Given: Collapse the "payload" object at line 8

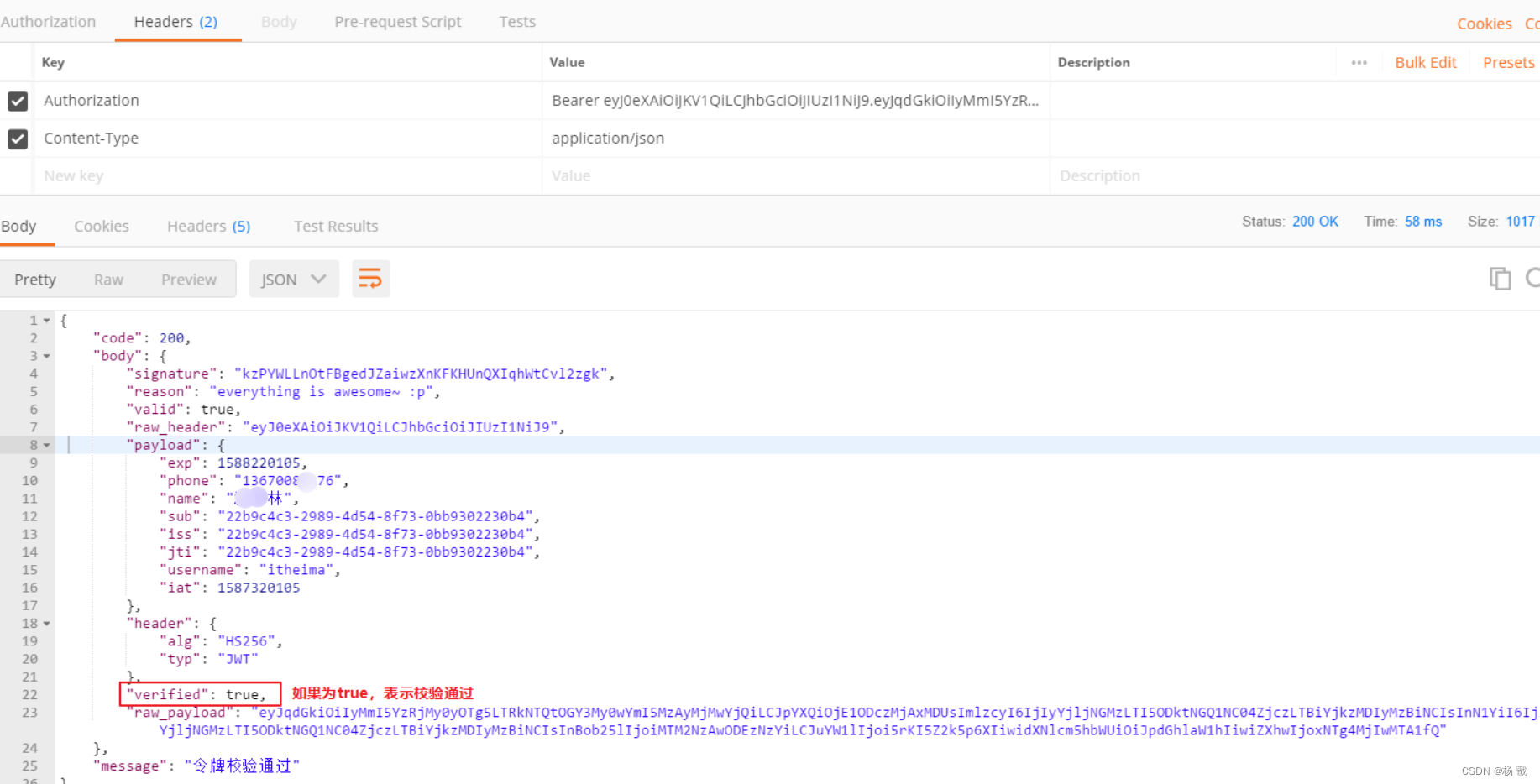Looking at the screenshot, I should (47, 445).
